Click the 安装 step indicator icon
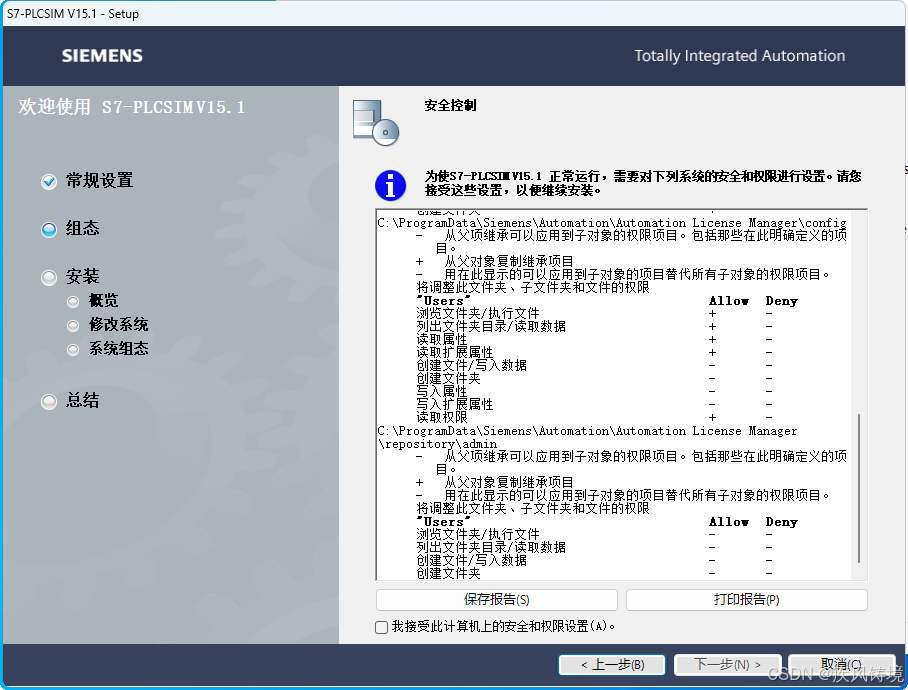The image size is (908, 690). (49, 278)
